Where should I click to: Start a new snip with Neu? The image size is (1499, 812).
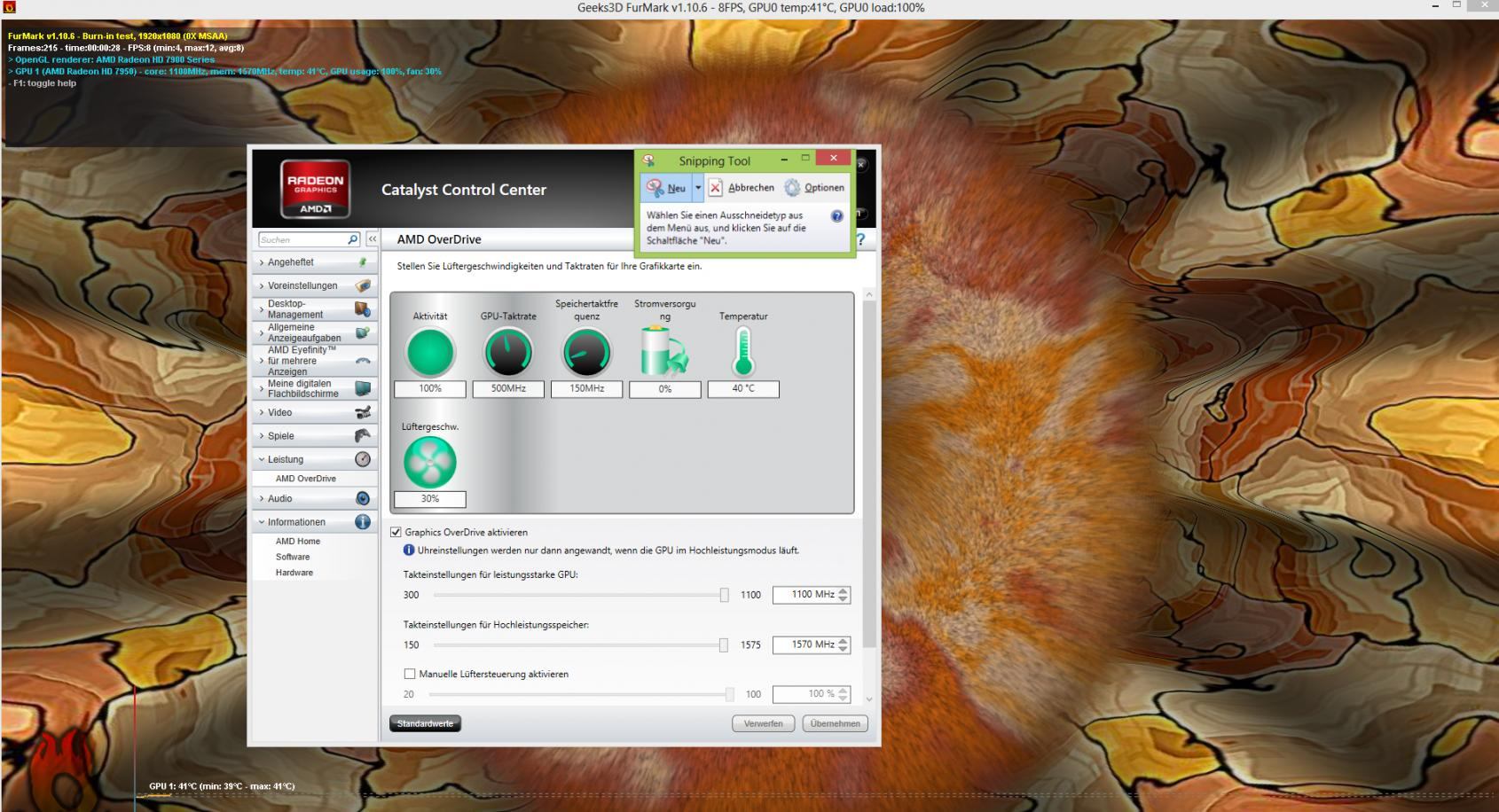pos(667,188)
